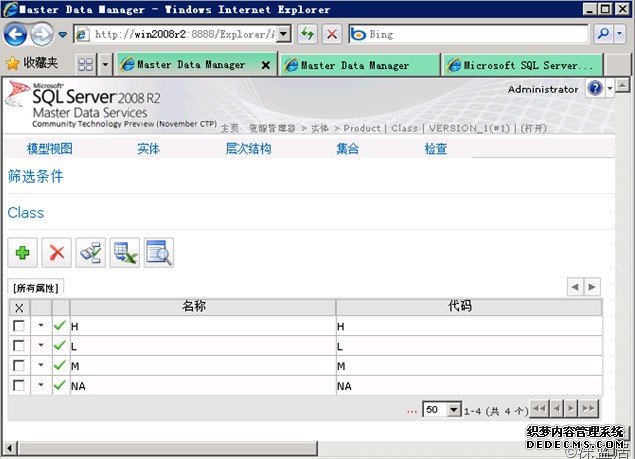Image resolution: width=635 pixels, height=459 pixels.
Task: Click the red X delete member icon
Action: (57, 253)
